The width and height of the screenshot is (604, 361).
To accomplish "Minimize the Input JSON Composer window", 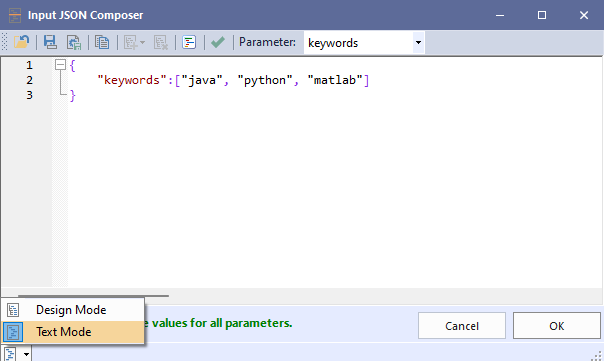I will [x=500, y=15].
